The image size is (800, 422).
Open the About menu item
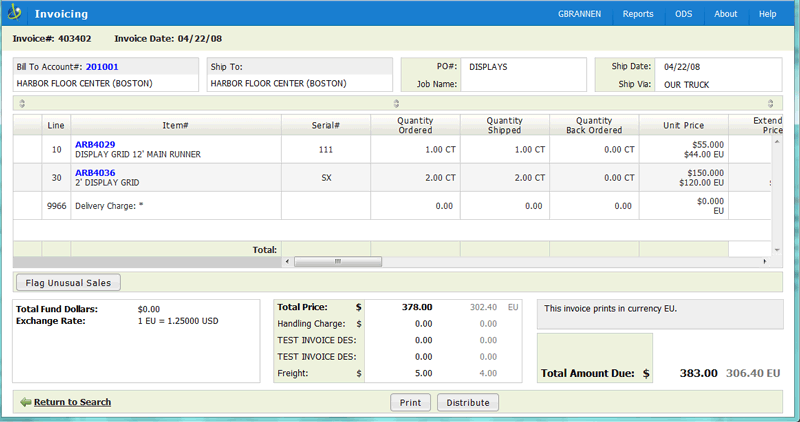click(x=726, y=14)
